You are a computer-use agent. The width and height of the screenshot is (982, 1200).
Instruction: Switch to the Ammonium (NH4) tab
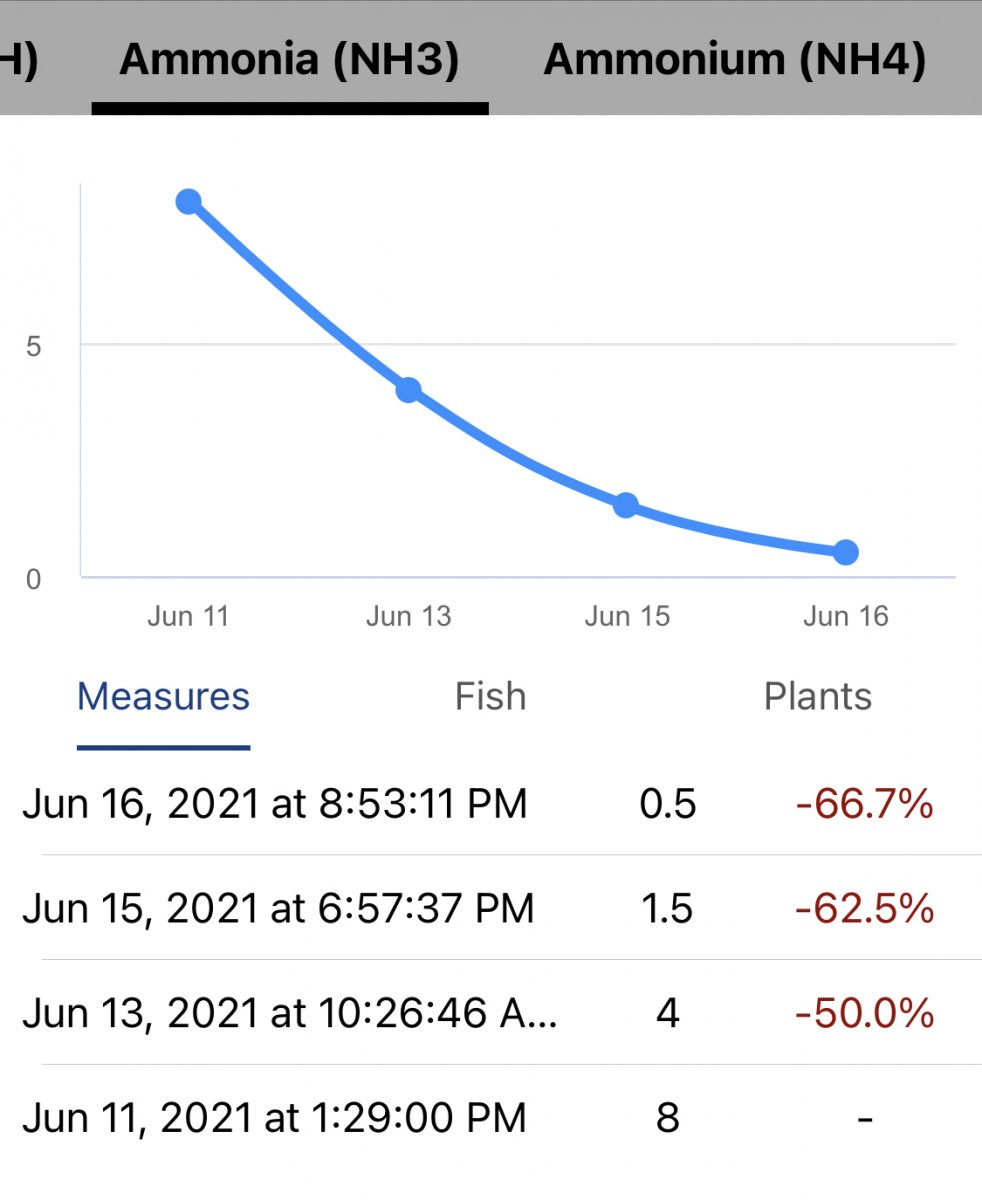point(734,60)
